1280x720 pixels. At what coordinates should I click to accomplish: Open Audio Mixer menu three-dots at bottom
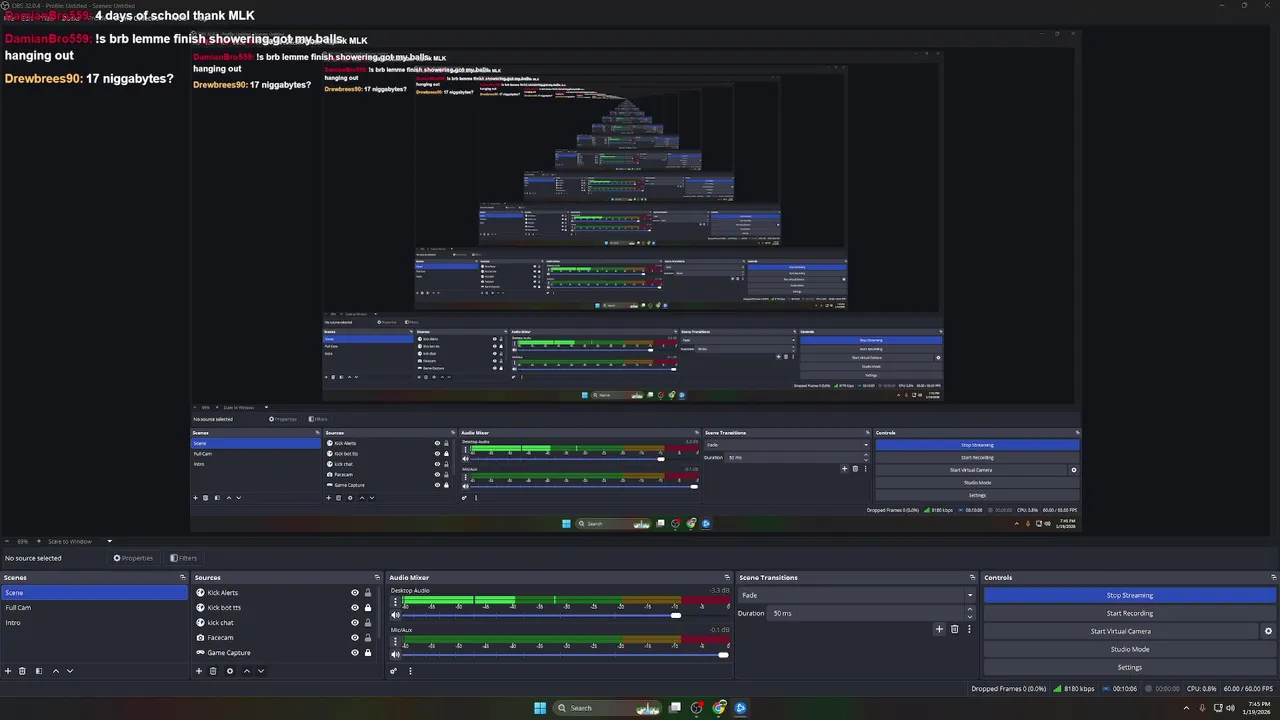click(410, 671)
